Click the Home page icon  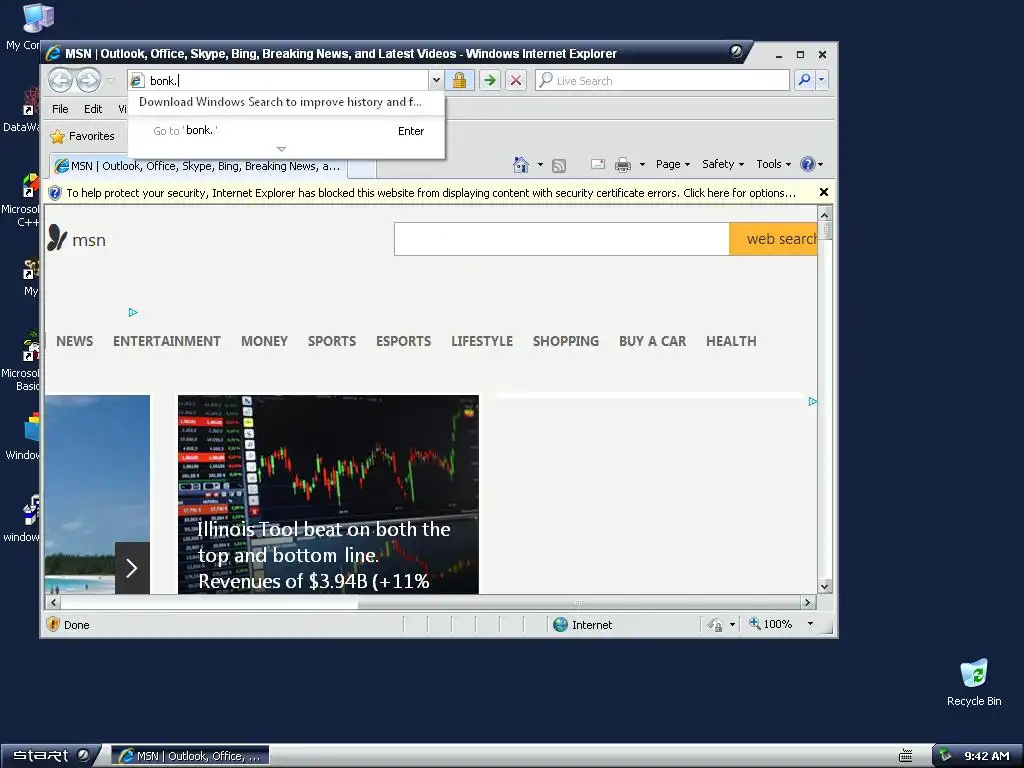520,165
